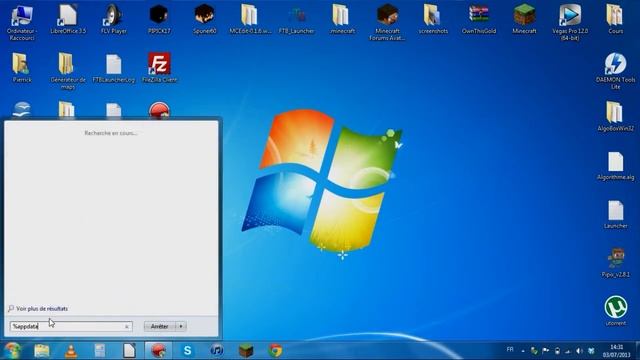640x360 pixels.
Task: Select the OpenOffice seagull desktop icon
Action: (x=22, y=110)
